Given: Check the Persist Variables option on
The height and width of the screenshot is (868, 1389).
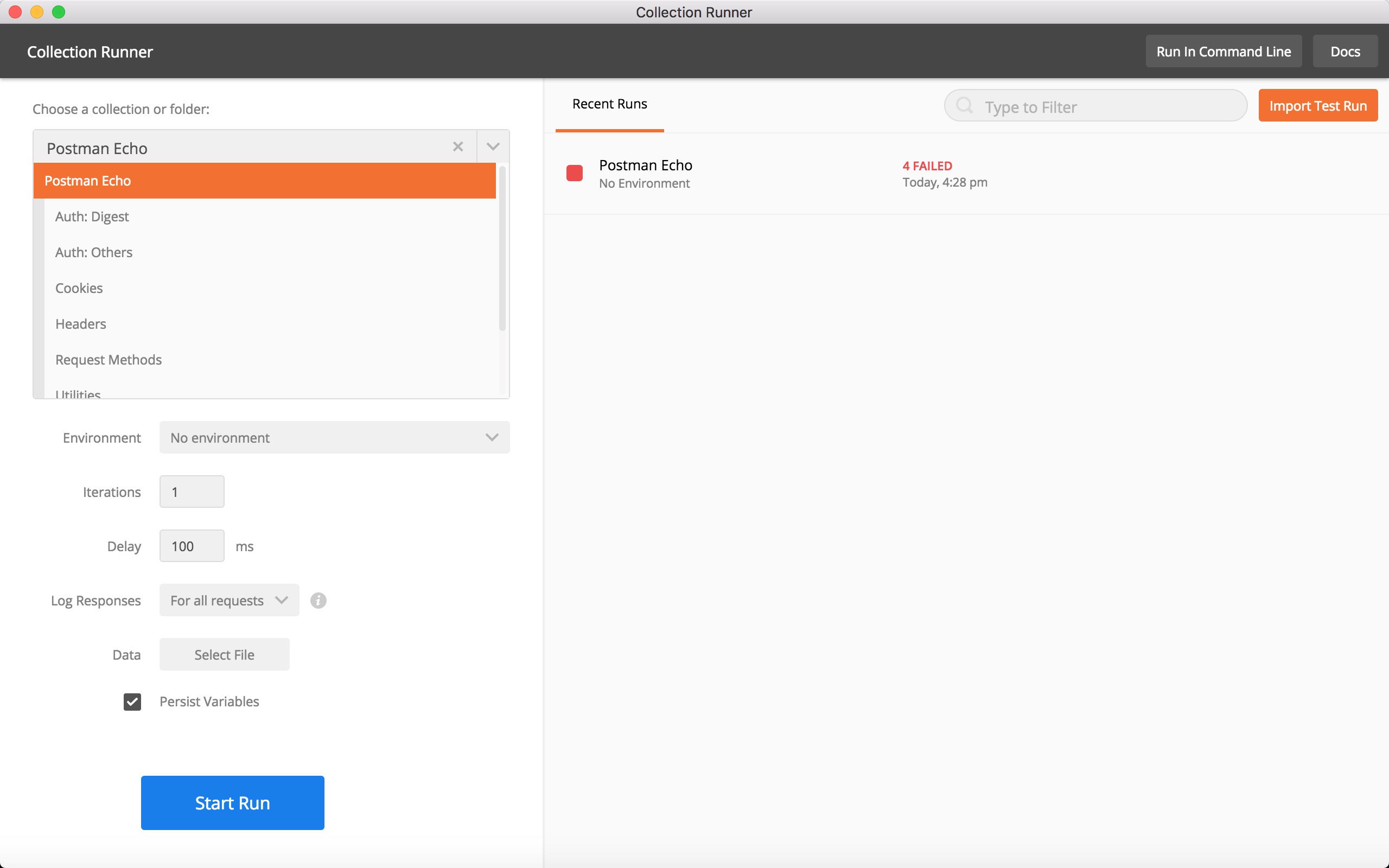Looking at the screenshot, I should [133, 701].
